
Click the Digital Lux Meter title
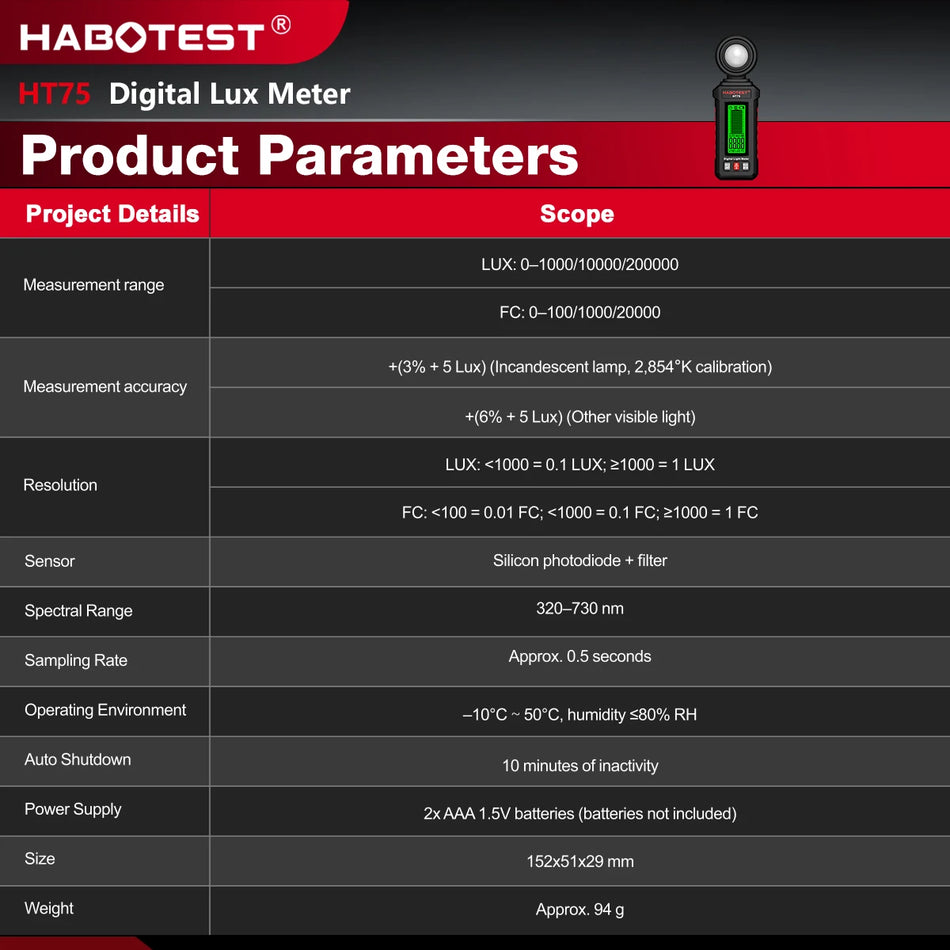(230, 94)
